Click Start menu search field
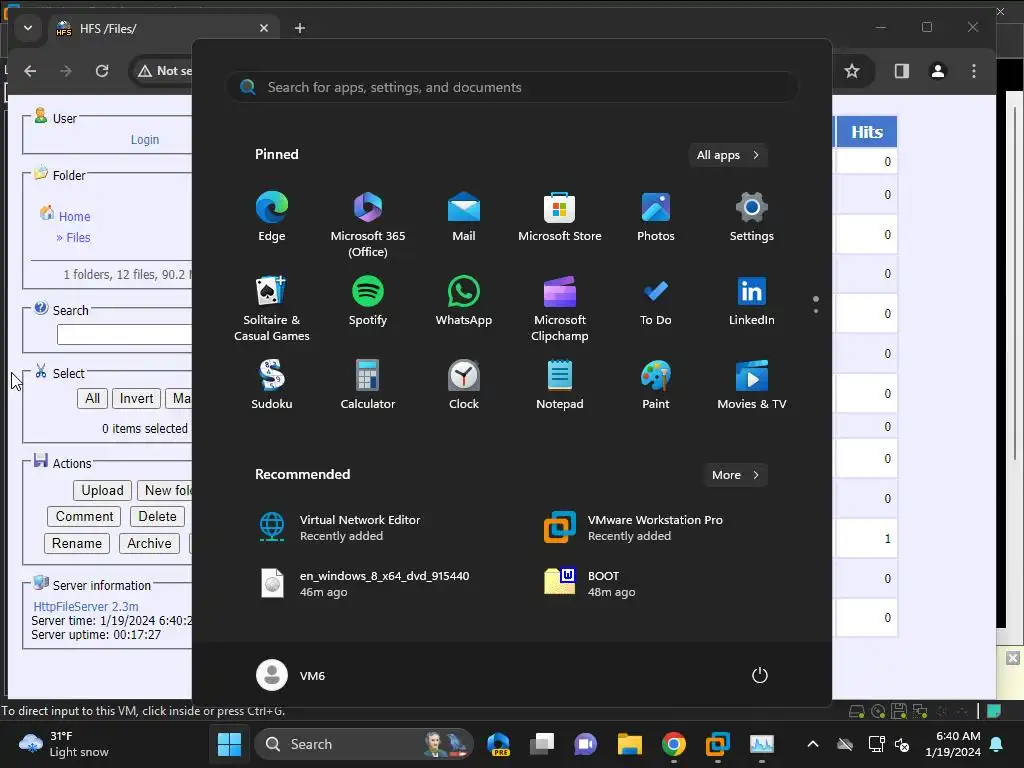The height and width of the screenshot is (768, 1024). click(x=512, y=87)
